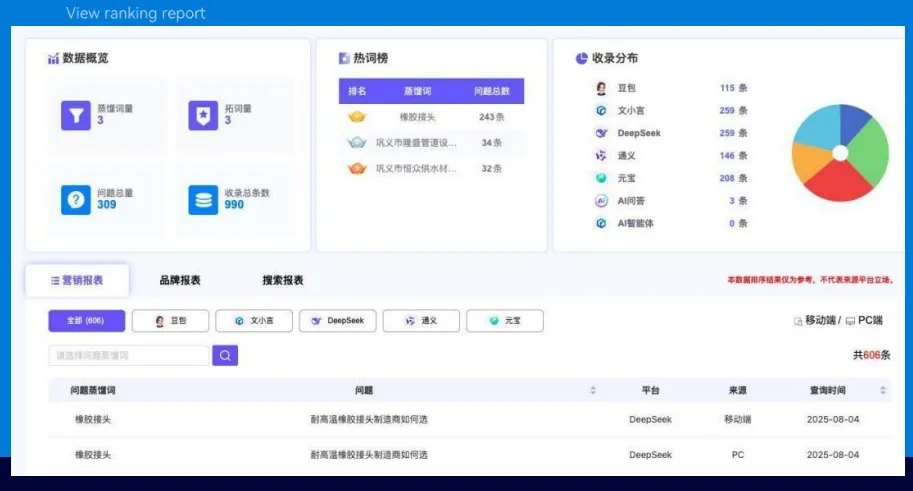This screenshot has width=913, height=491.
Task: Open the 请选择问题蒸馏词 select field
Action: pos(129,355)
